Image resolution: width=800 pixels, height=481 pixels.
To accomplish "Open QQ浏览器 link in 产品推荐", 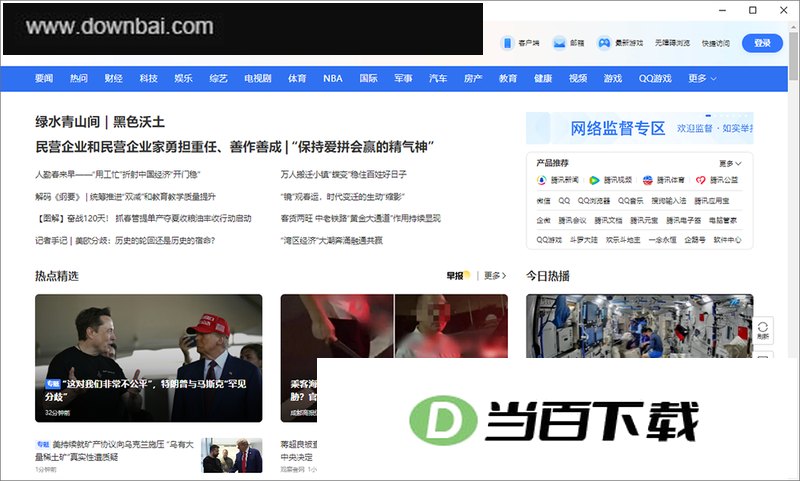I will click(x=594, y=200).
